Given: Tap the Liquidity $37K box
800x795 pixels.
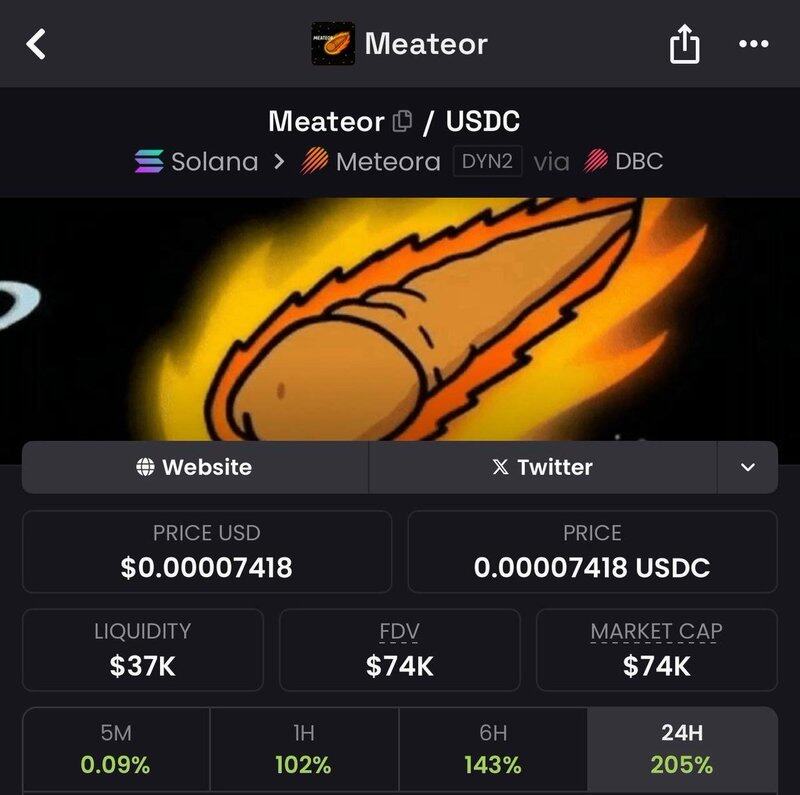Looking at the screenshot, I should [143, 650].
